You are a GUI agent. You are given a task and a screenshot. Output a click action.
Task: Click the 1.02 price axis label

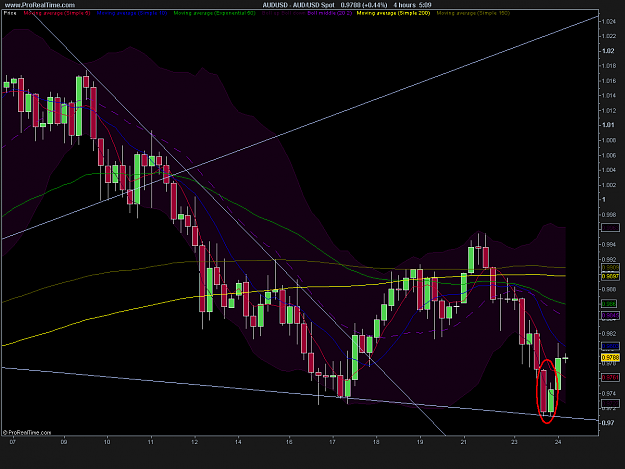coord(608,51)
